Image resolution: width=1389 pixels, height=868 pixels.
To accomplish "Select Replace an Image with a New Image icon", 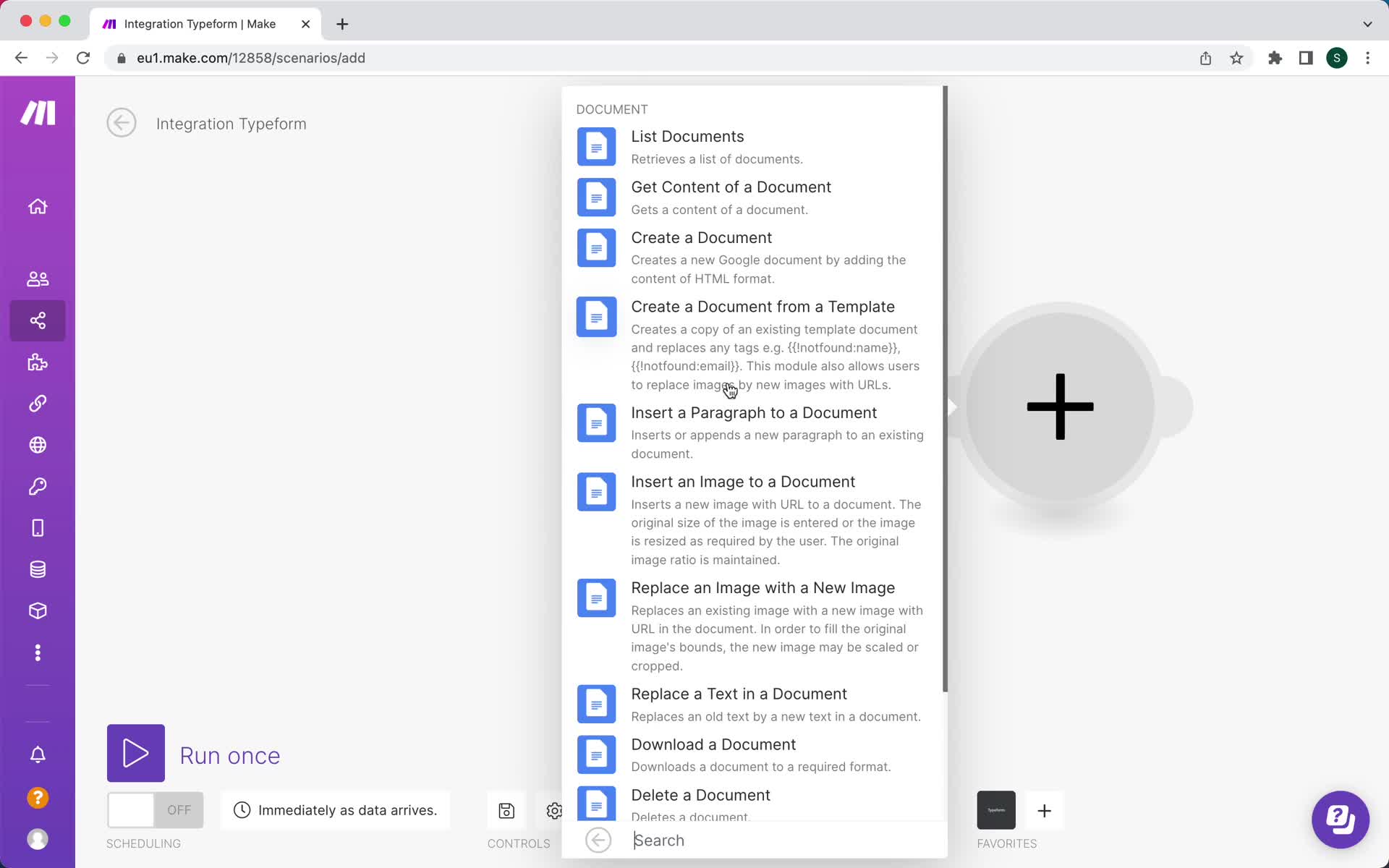I will [x=597, y=598].
